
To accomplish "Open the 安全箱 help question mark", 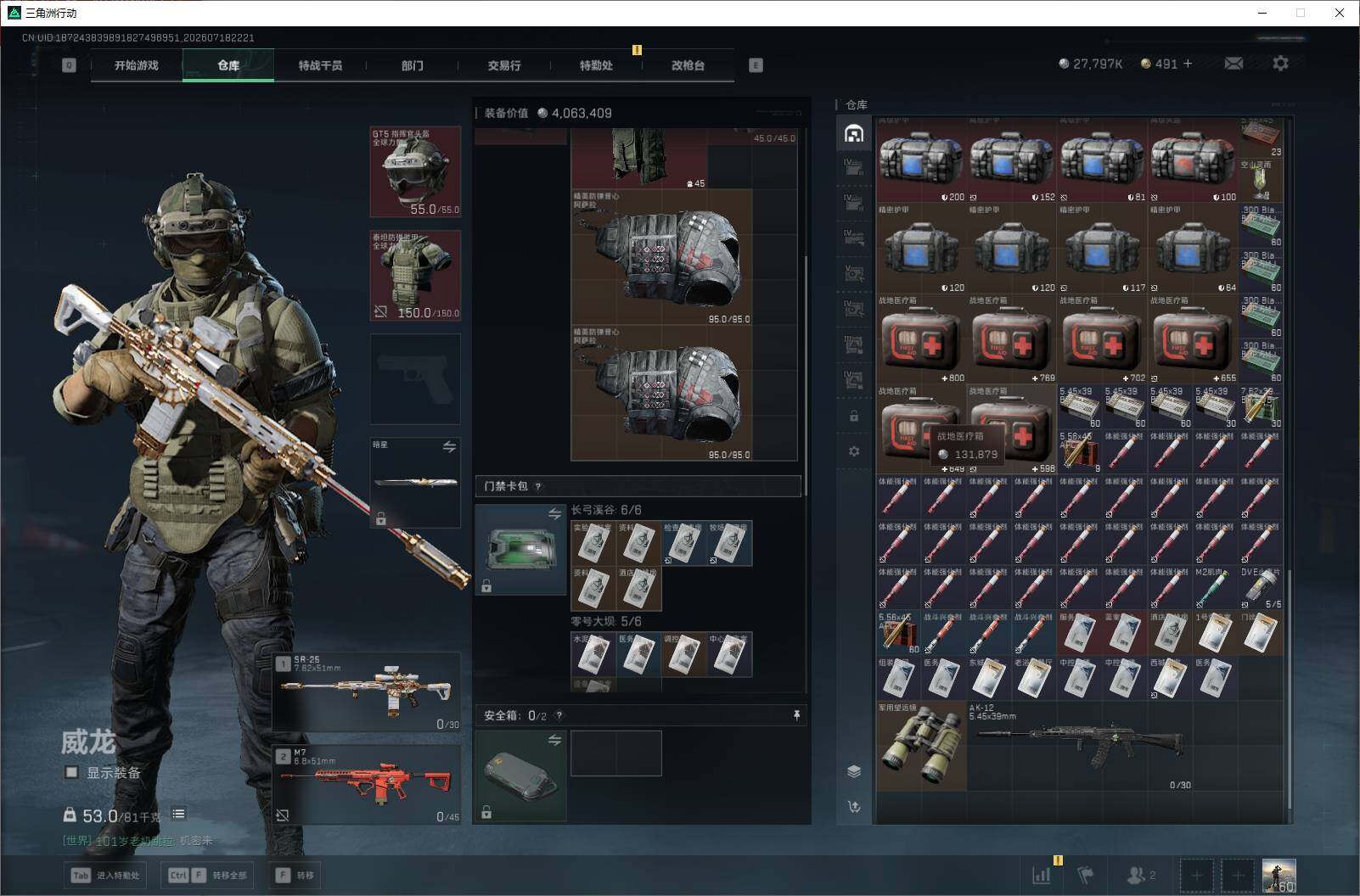I will coord(559,716).
